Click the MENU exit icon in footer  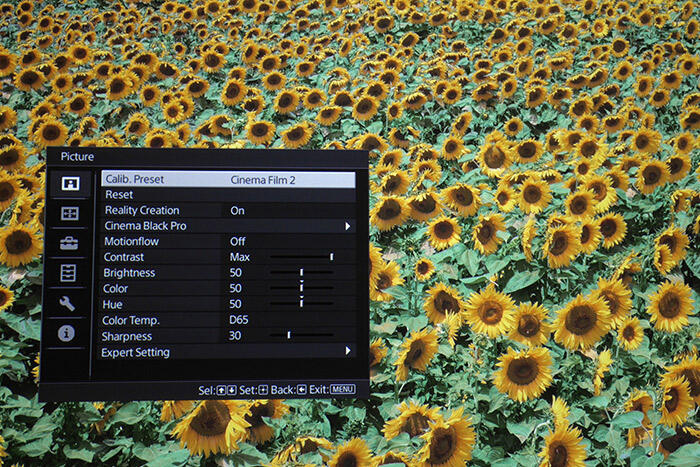pyautogui.click(x=343, y=388)
